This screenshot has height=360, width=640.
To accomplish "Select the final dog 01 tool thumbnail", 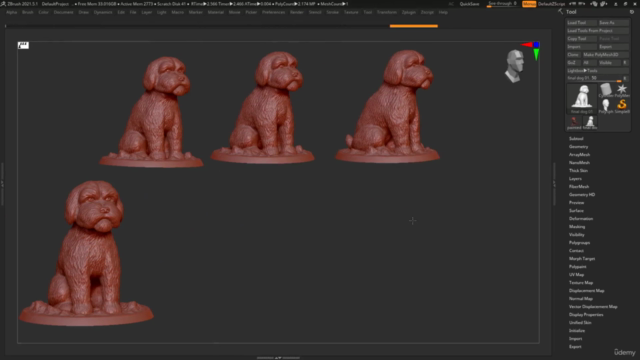I will (x=582, y=98).
